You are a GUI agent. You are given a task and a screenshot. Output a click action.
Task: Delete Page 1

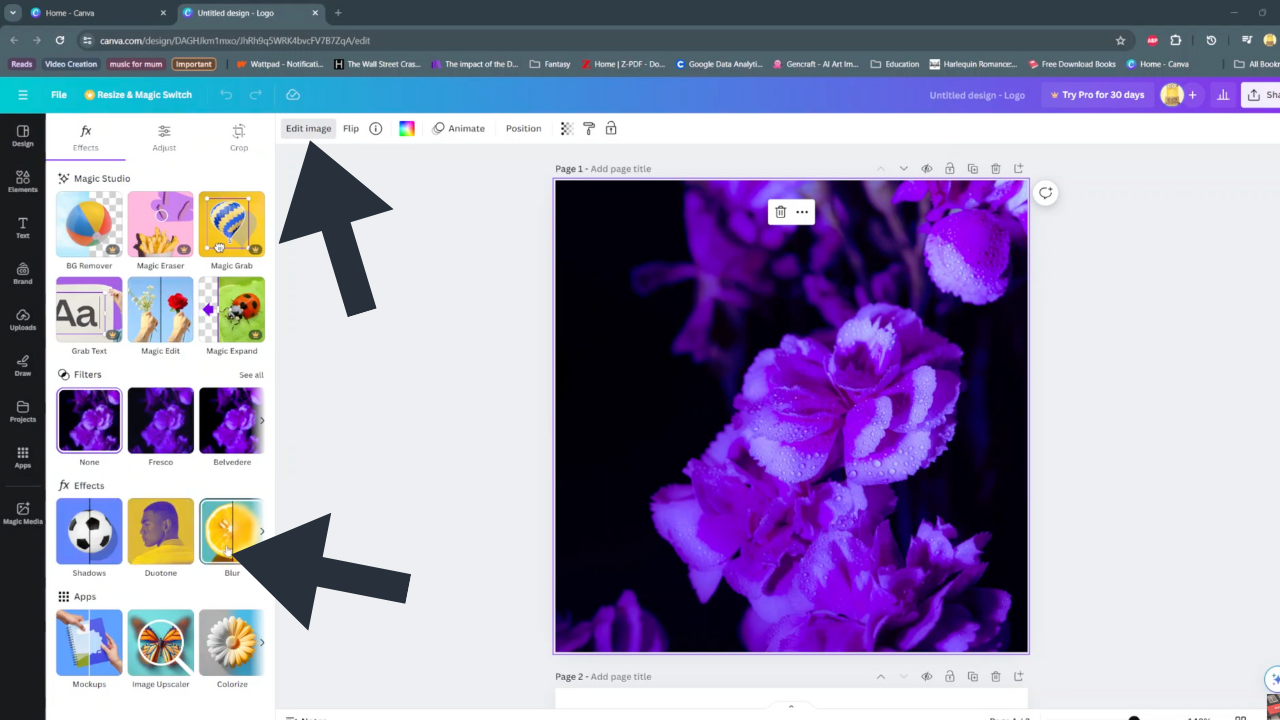(996, 169)
